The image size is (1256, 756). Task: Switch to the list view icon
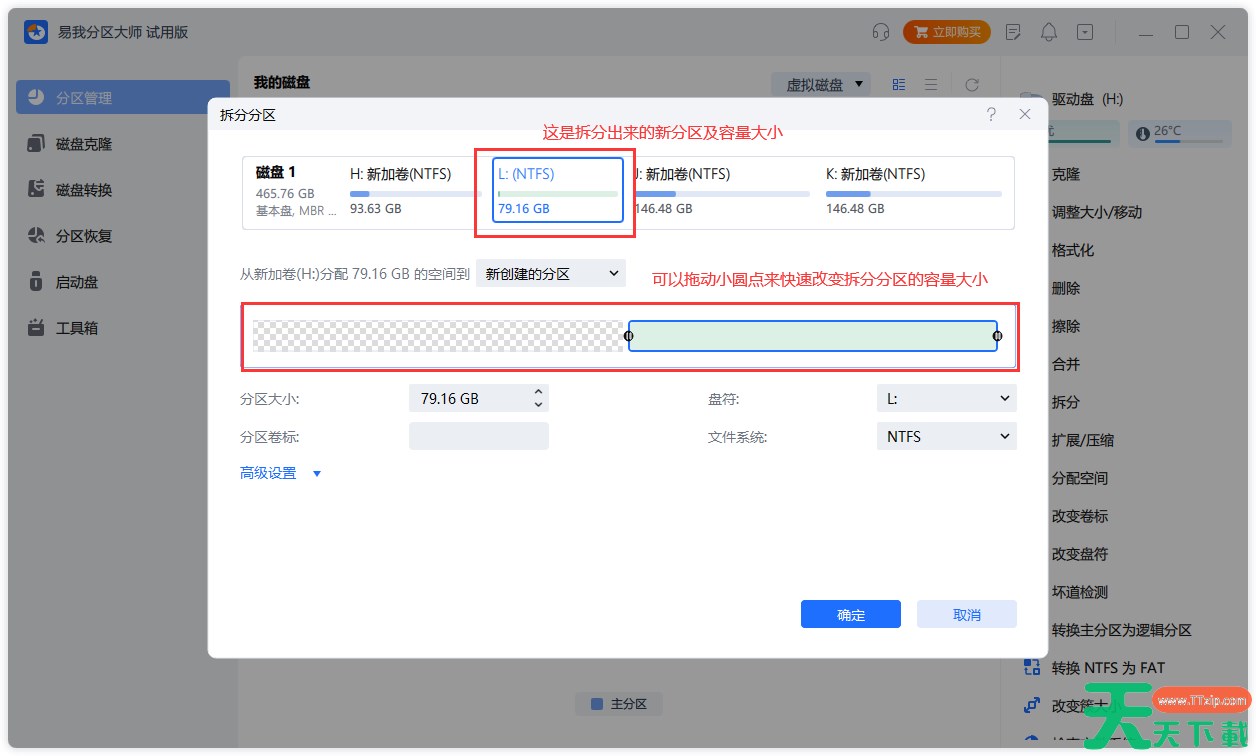[x=931, y=85]
